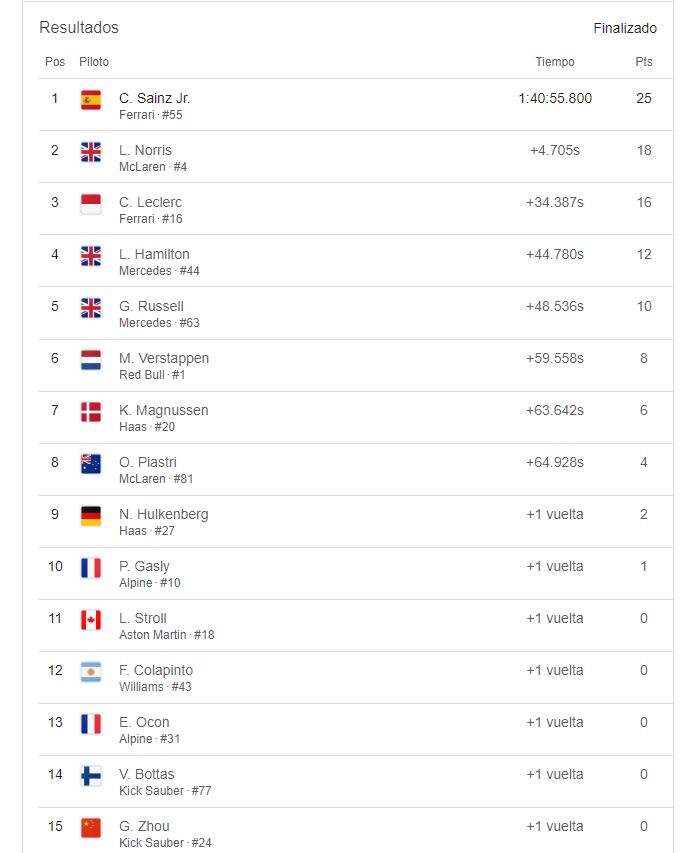Click the Danish flag beside K. Magnussen
The image size is (693, 853).
[91, 412]
